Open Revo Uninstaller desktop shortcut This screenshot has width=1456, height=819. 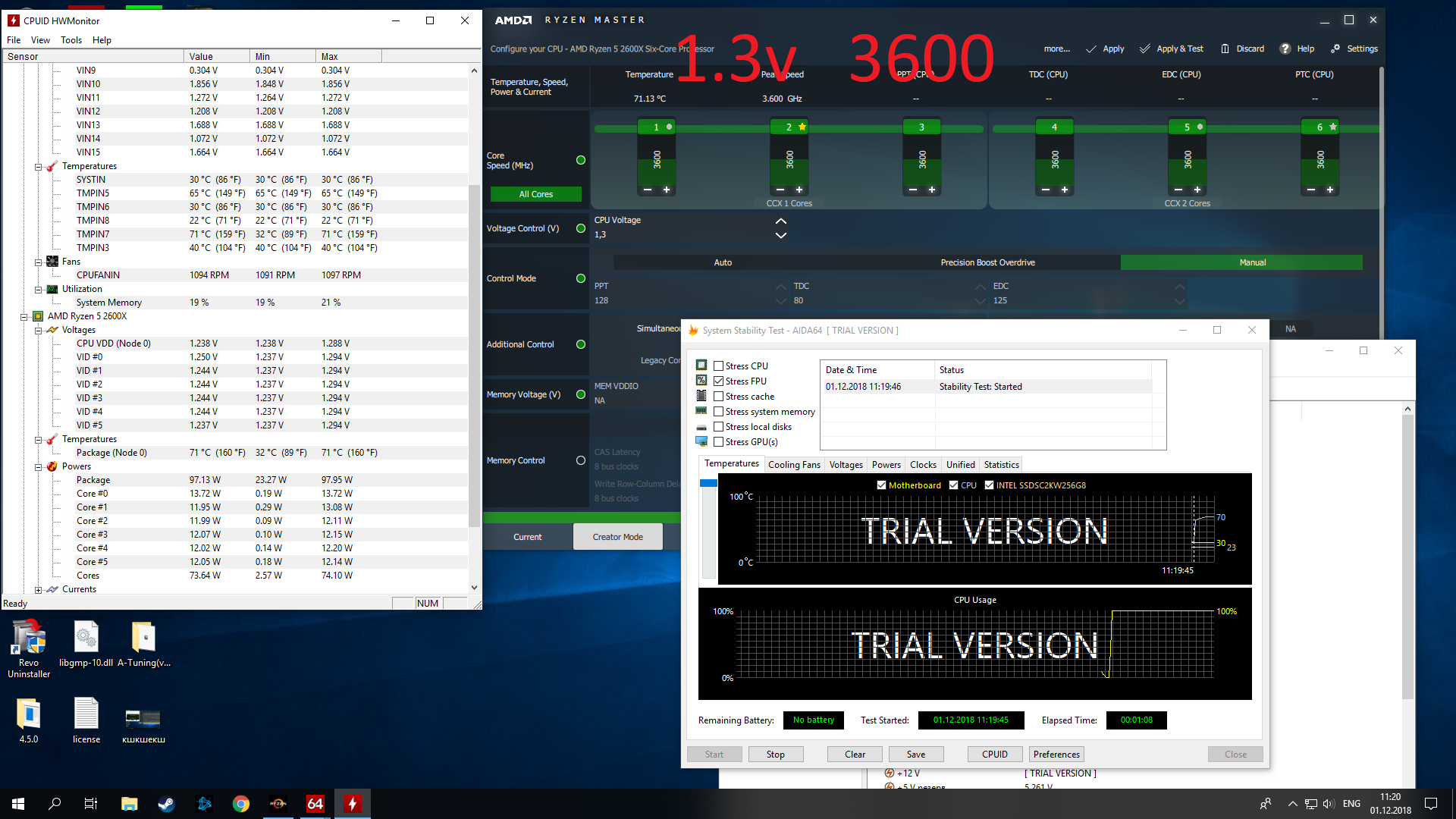28,639
